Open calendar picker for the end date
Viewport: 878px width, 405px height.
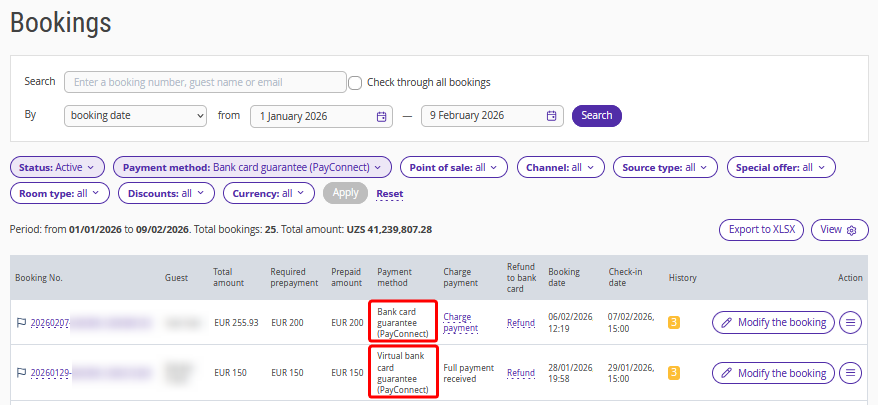551,116
